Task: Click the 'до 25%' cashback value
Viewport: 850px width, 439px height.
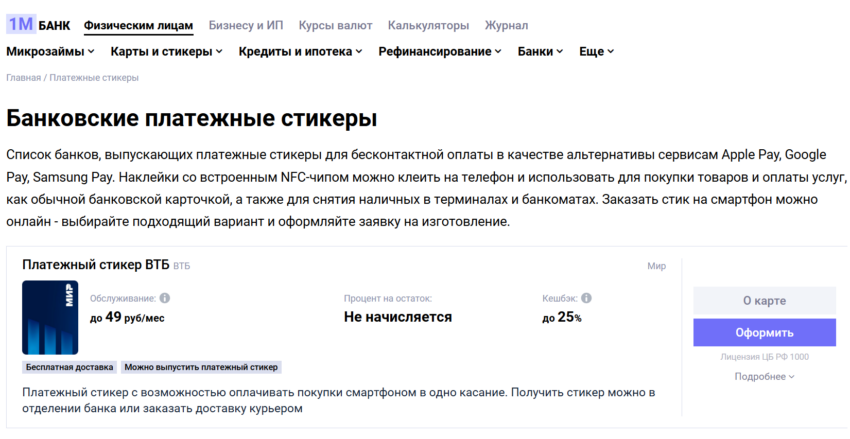Action: tap(562, 317)
